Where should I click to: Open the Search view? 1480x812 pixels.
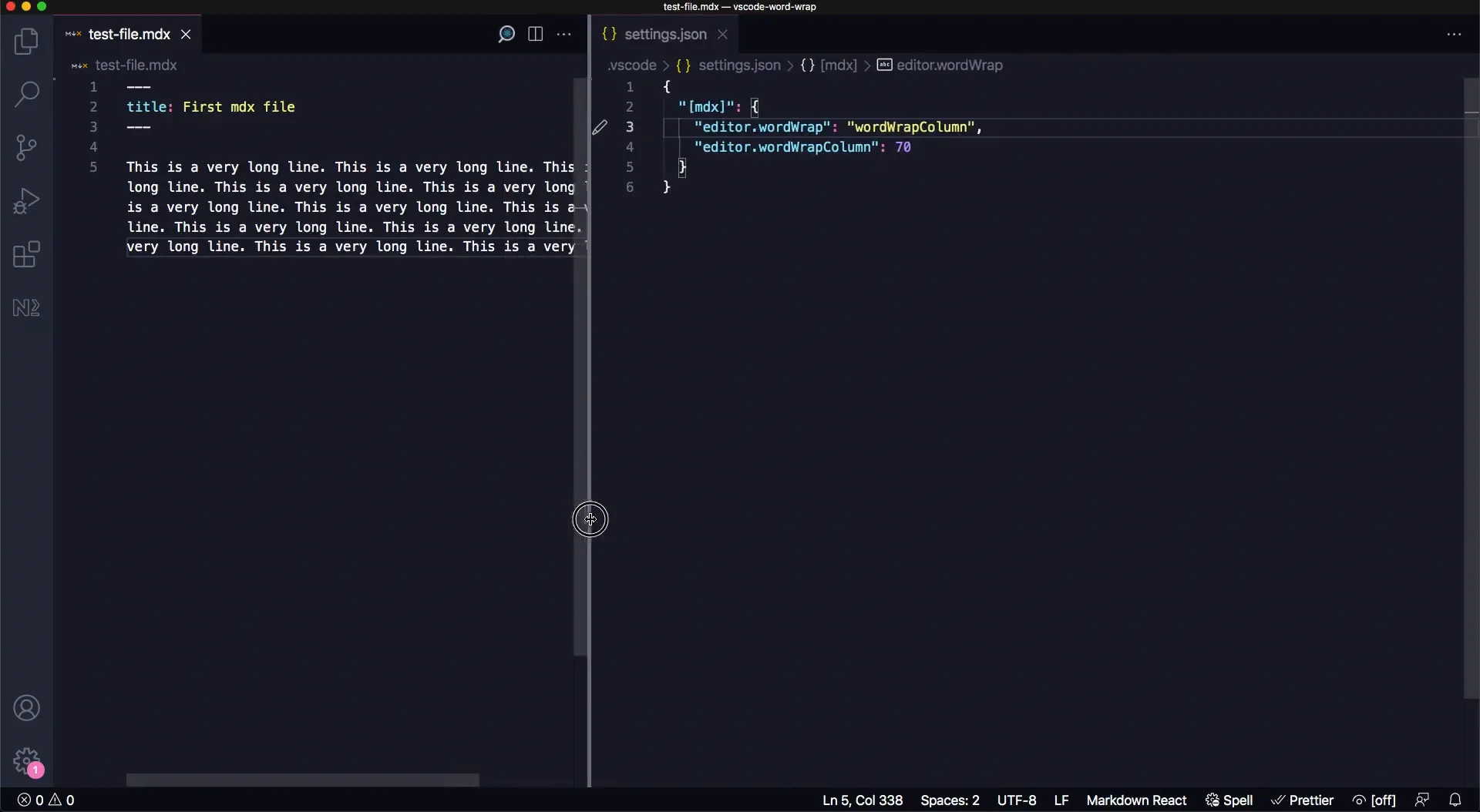[27, 94]
